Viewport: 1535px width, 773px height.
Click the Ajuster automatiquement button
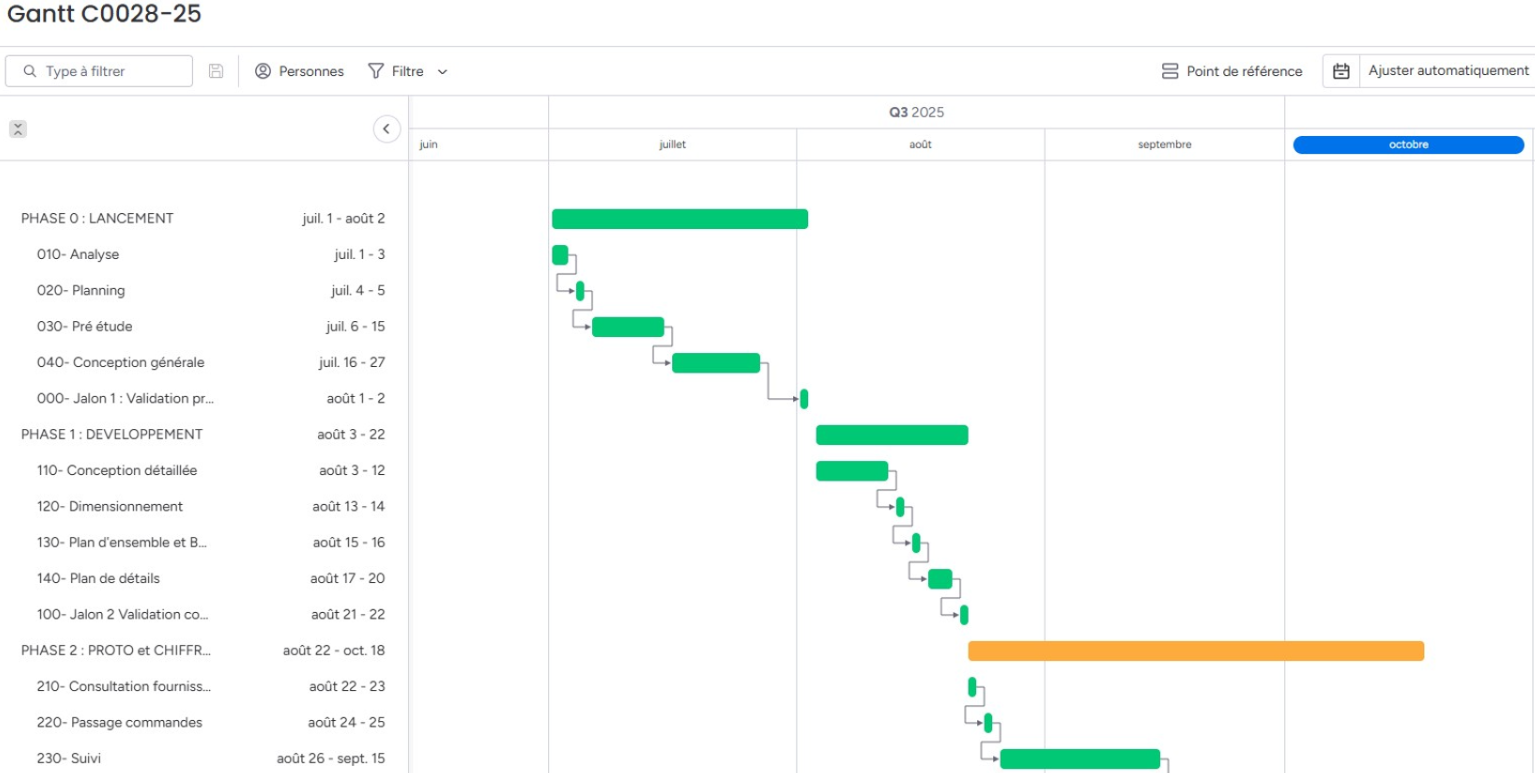1448,71
